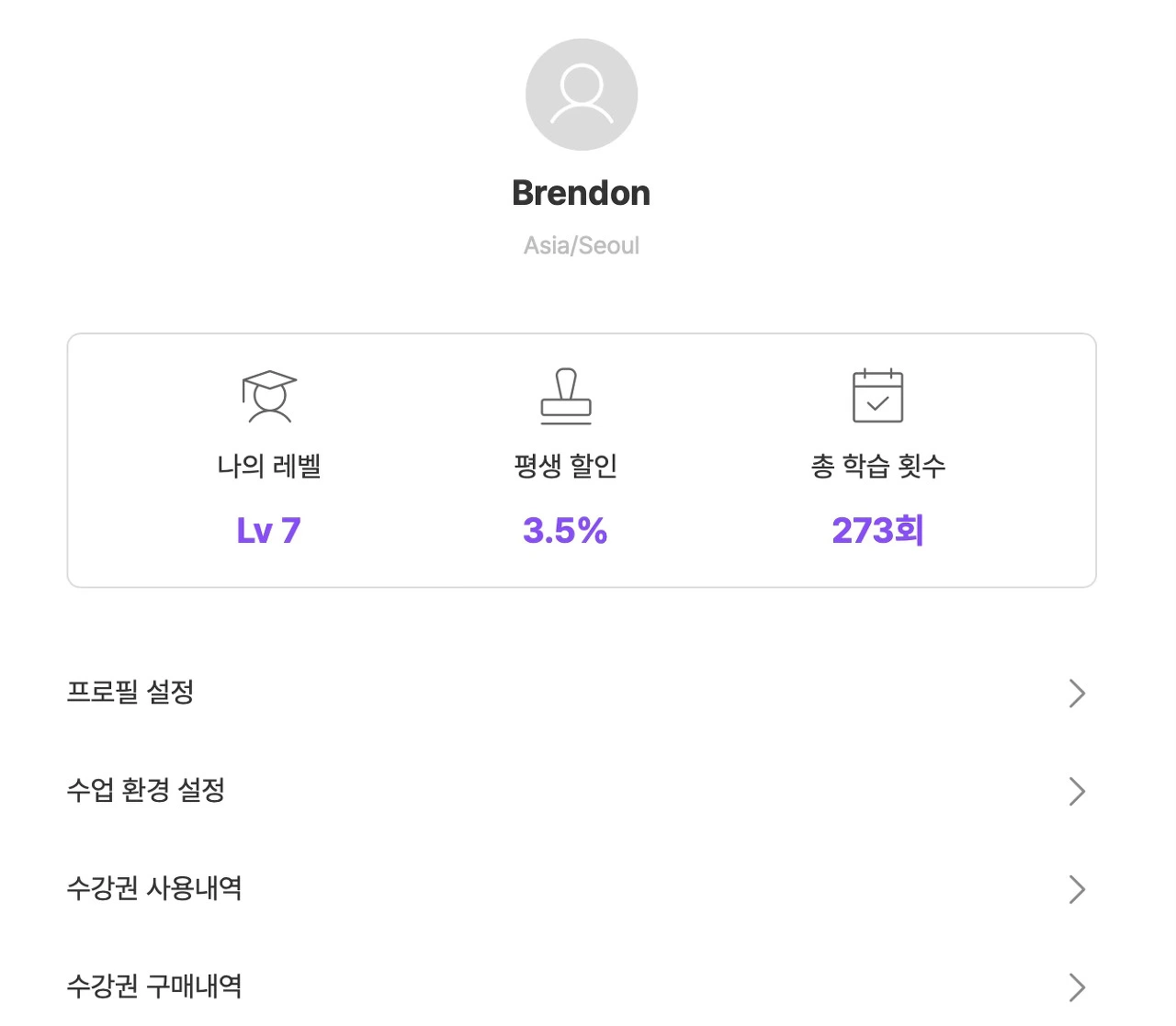This screenshot has width=1176, height=1026.
Task: Open 수강권 사용내역 chevron arrow
Action: 1077,889
